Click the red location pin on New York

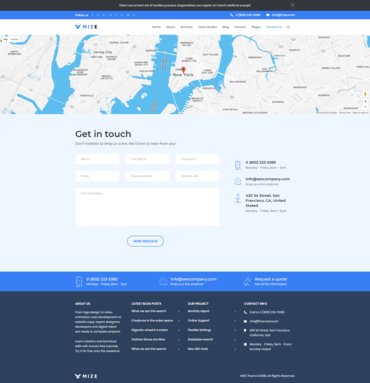[183, 70]
